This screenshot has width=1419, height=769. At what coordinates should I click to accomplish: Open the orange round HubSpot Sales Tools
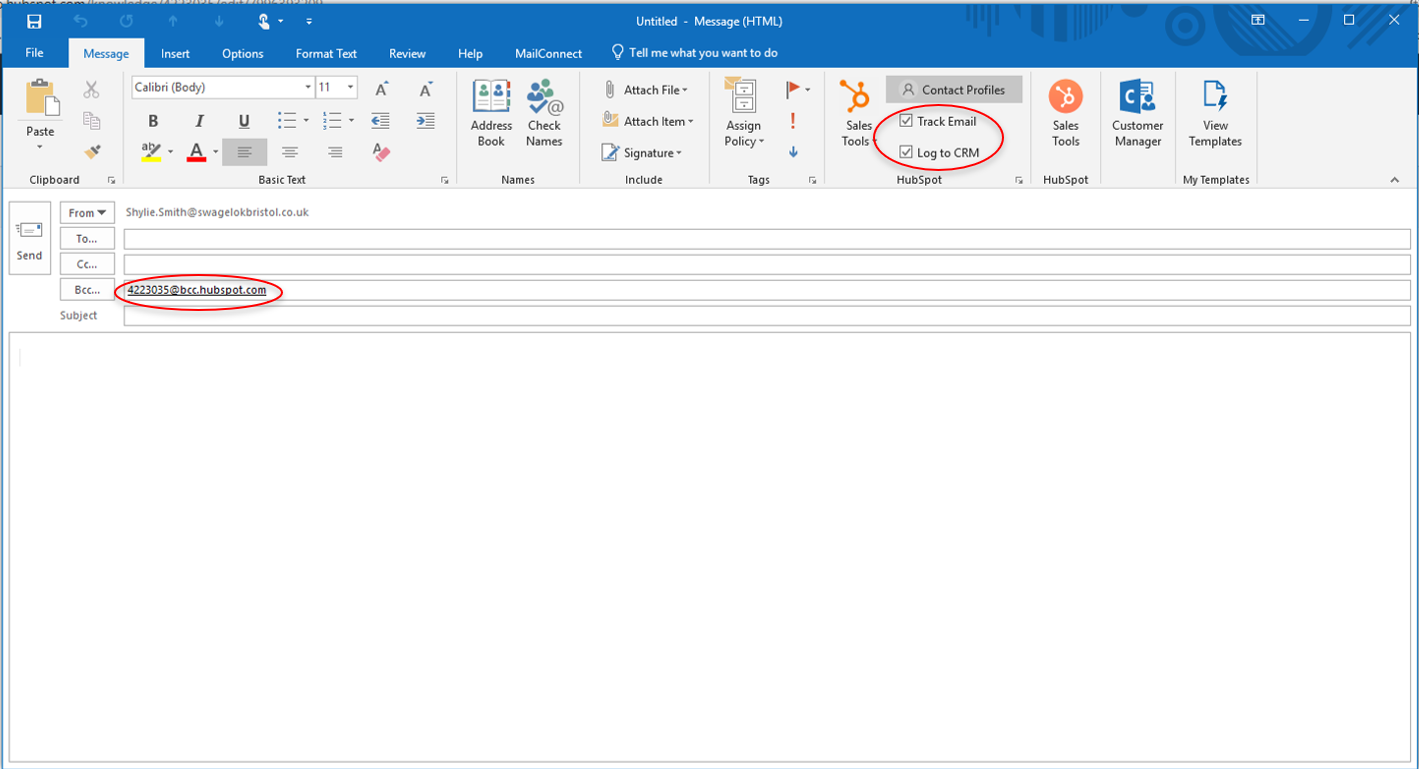(1066, 113)
